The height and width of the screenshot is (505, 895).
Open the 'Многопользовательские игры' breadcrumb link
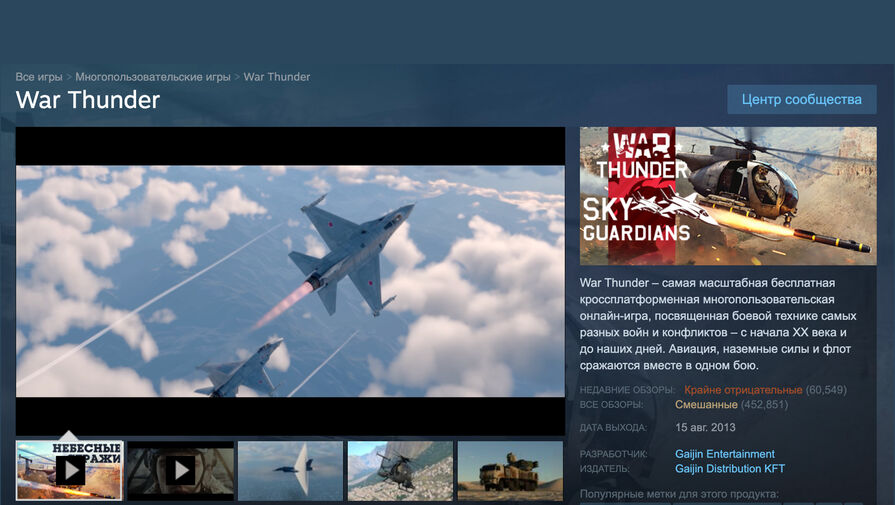pyautogui.click(x=153, y=77)
